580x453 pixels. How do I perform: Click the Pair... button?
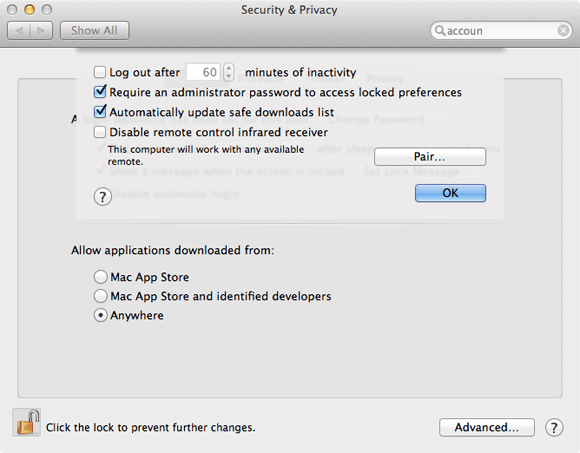click(x=430, y=157)
